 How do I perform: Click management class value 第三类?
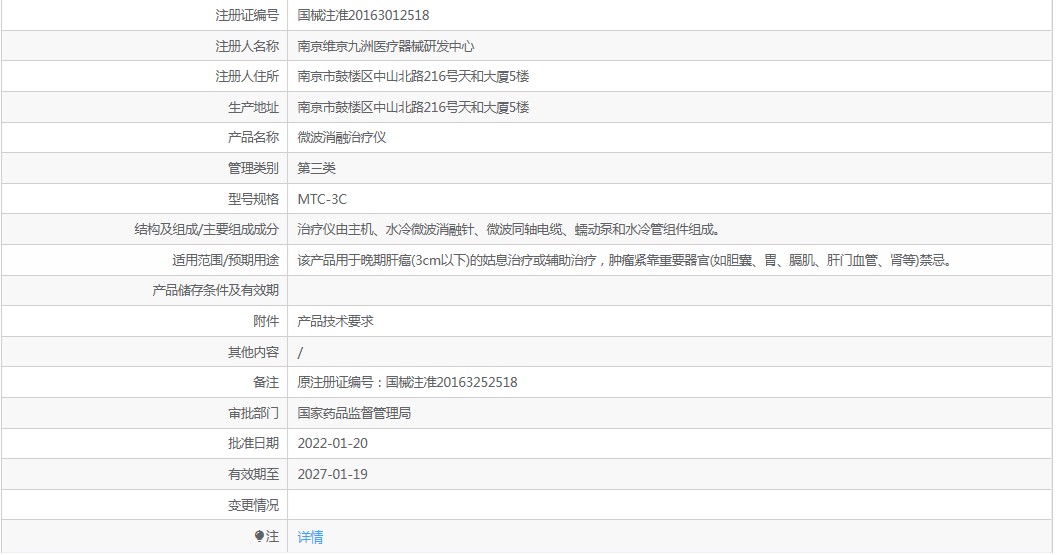click(x=316, y=168)
